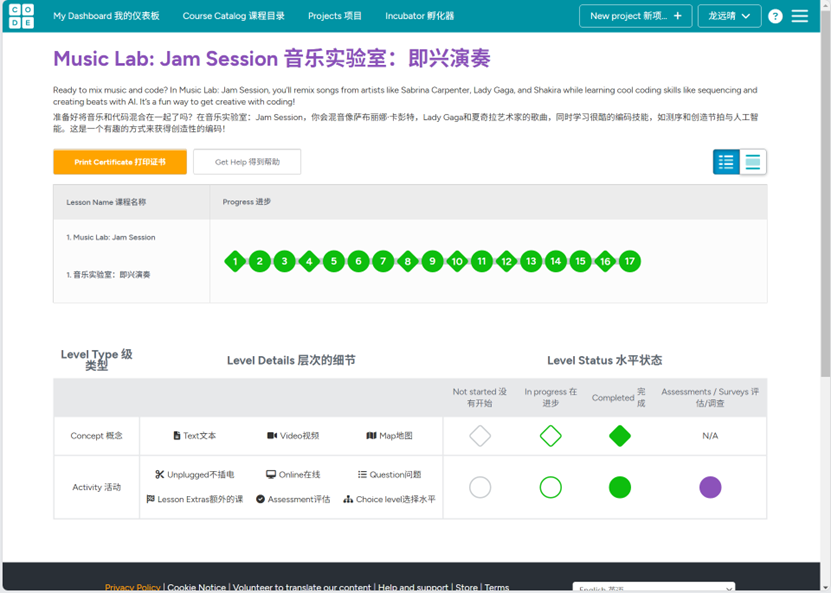The height and width of the screenshot is (593, 831).
Task: Click Print Certificate 打印证书 button
Action: tap(120, 162)
